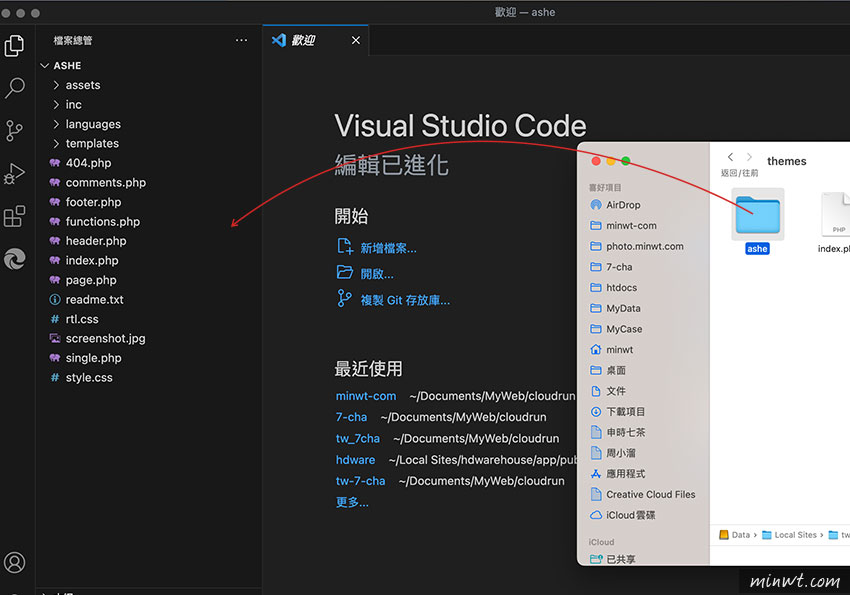Open the Extensions view
The width and height of the screenshot is (850, 595).
(15, 216)
